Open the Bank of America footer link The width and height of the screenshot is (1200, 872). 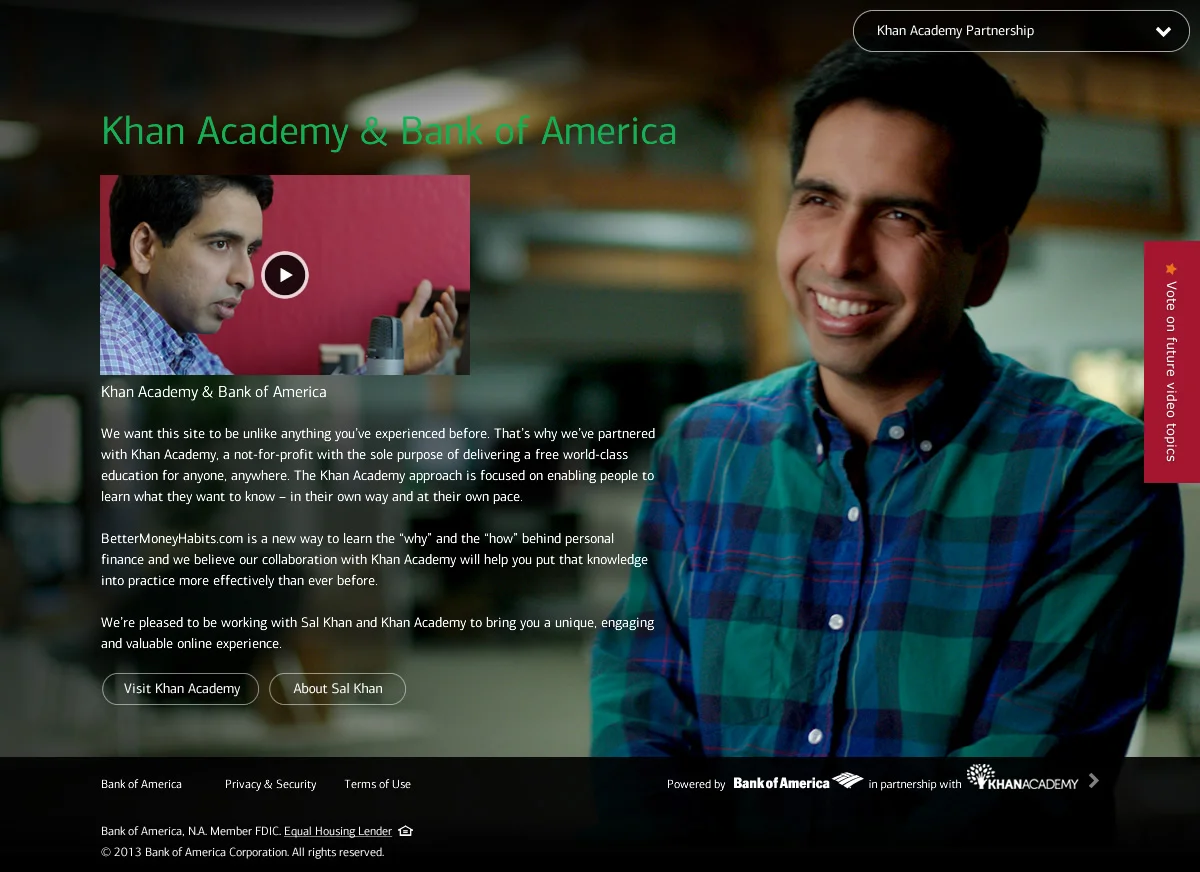(141, 784)
